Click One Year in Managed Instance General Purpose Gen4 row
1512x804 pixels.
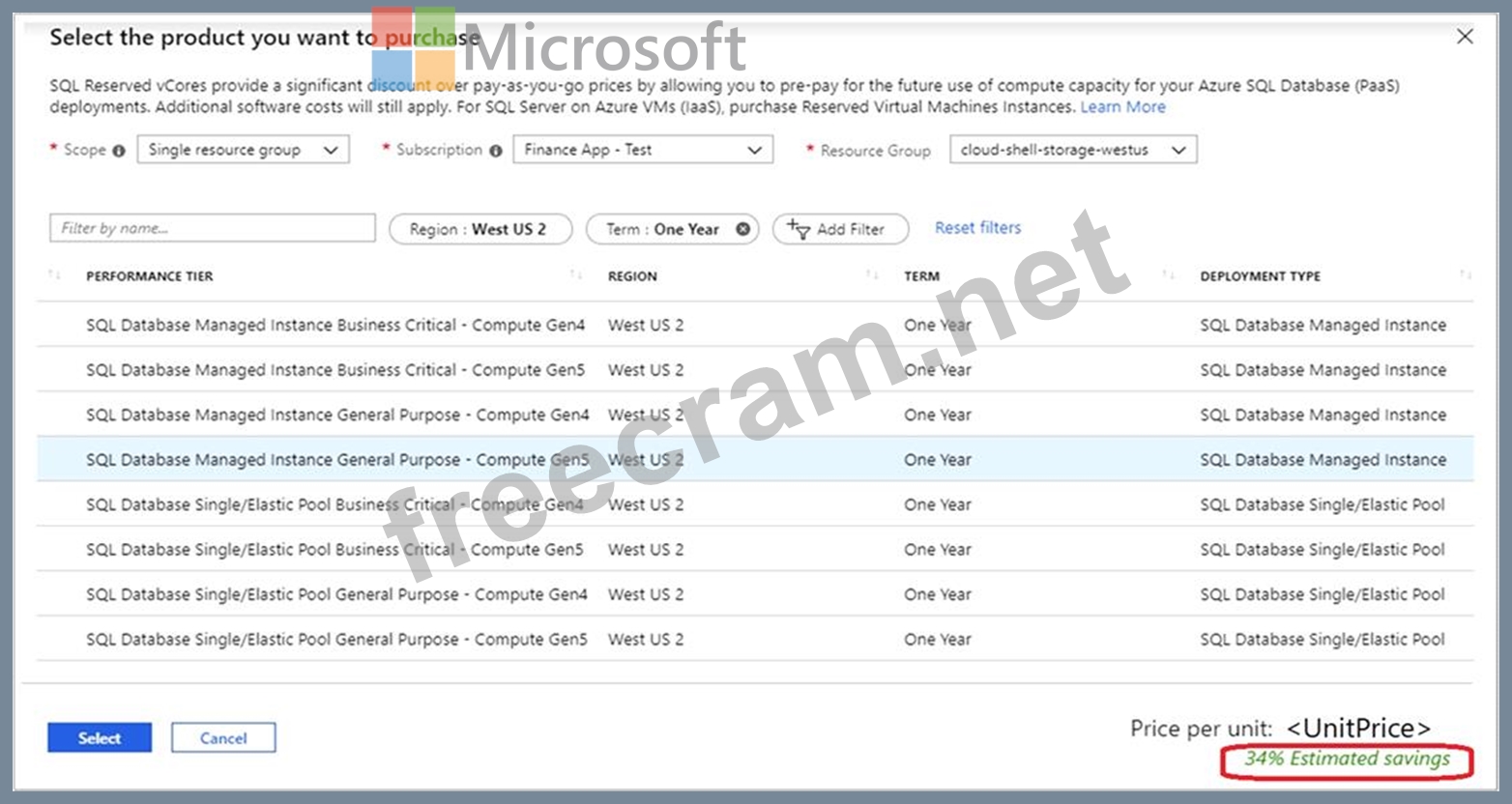pyautogui.click(x=938, y=416)
